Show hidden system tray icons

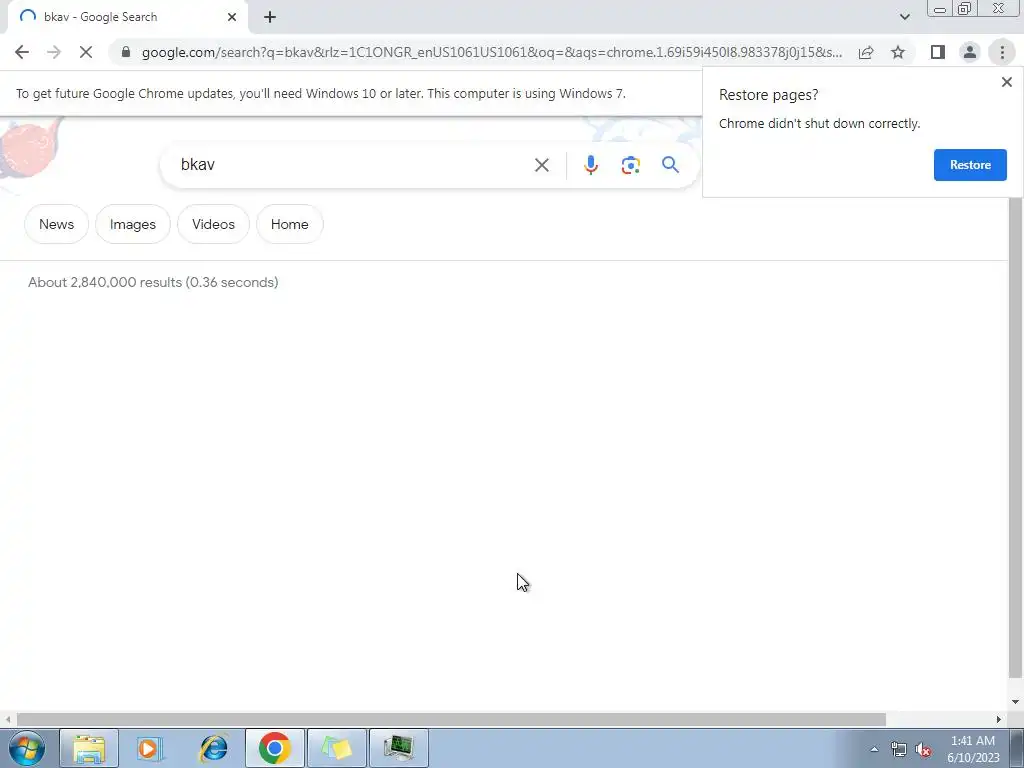[x=874, y=749]
